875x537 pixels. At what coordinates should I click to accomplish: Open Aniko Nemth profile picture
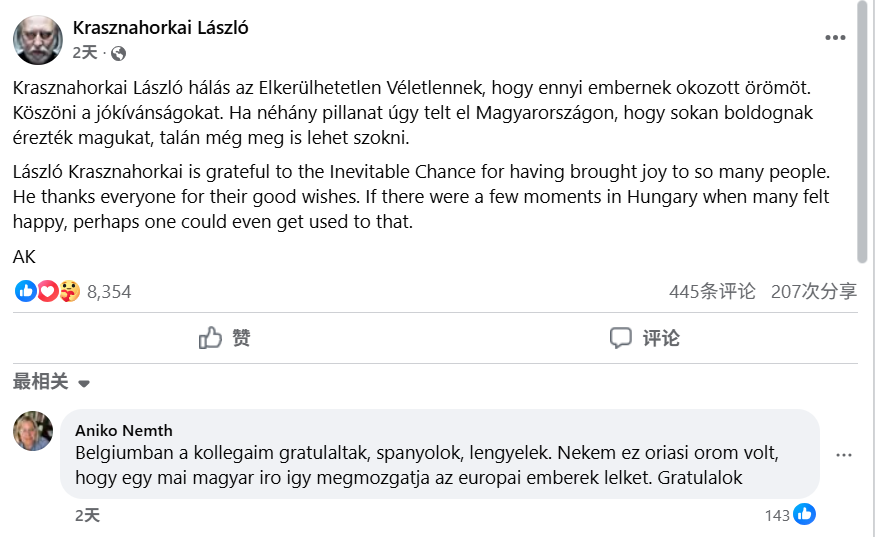(x=33, y=431)
